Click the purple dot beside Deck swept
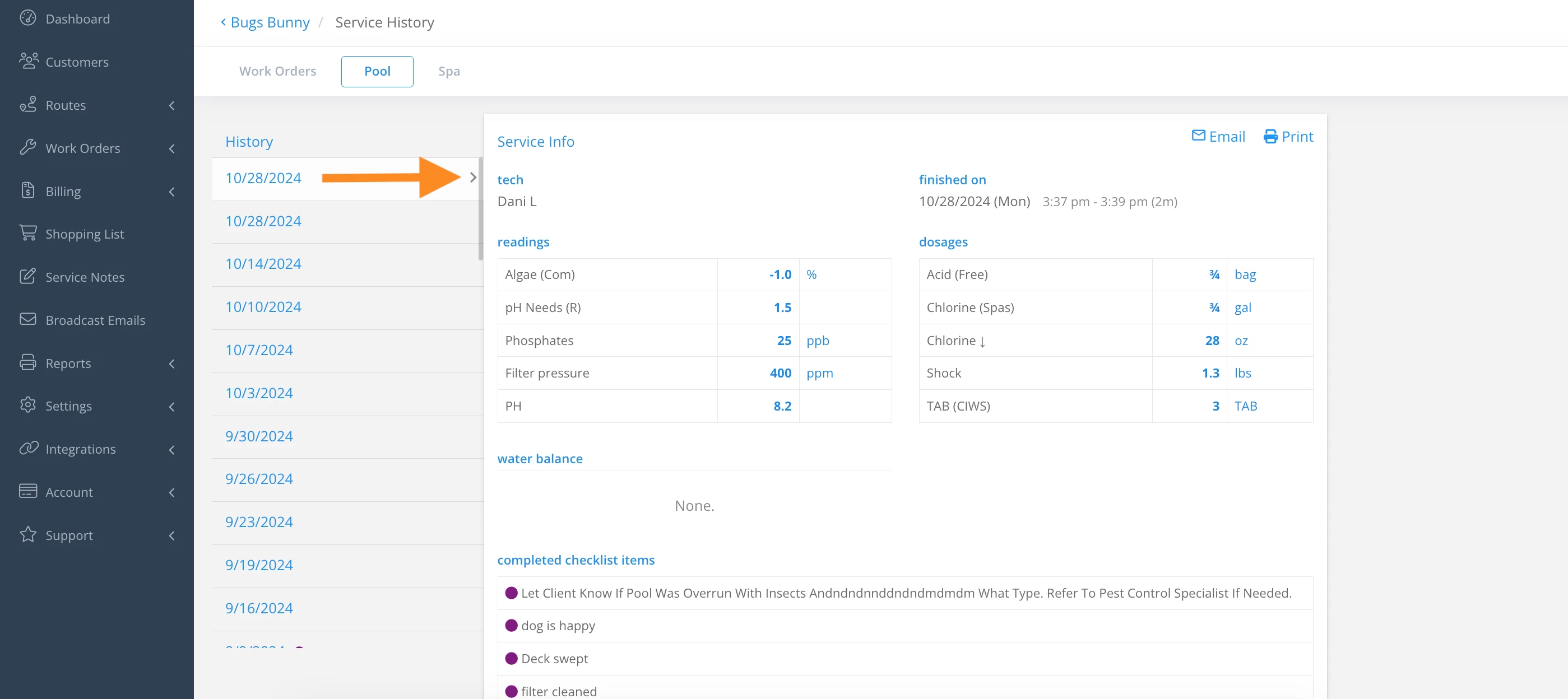Viewport: 1568px width, 699px height. pos(511,658)
